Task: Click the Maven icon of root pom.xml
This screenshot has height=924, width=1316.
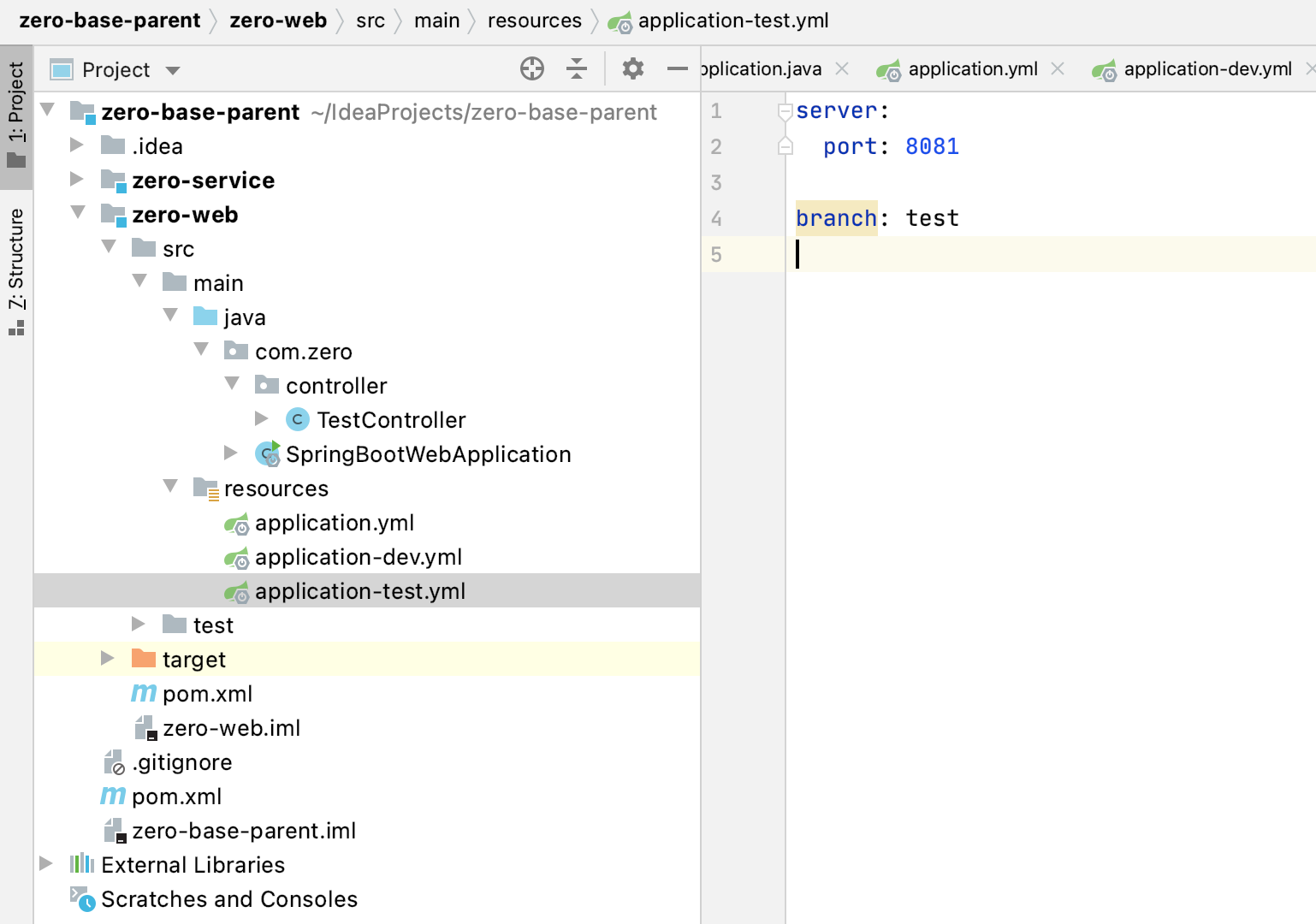Action: coord(113,796)
